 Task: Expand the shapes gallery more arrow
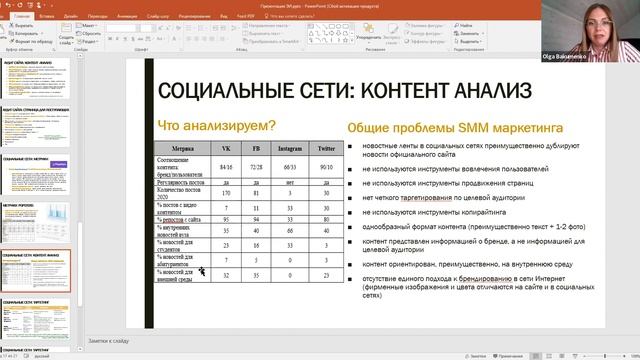point(352,41)
